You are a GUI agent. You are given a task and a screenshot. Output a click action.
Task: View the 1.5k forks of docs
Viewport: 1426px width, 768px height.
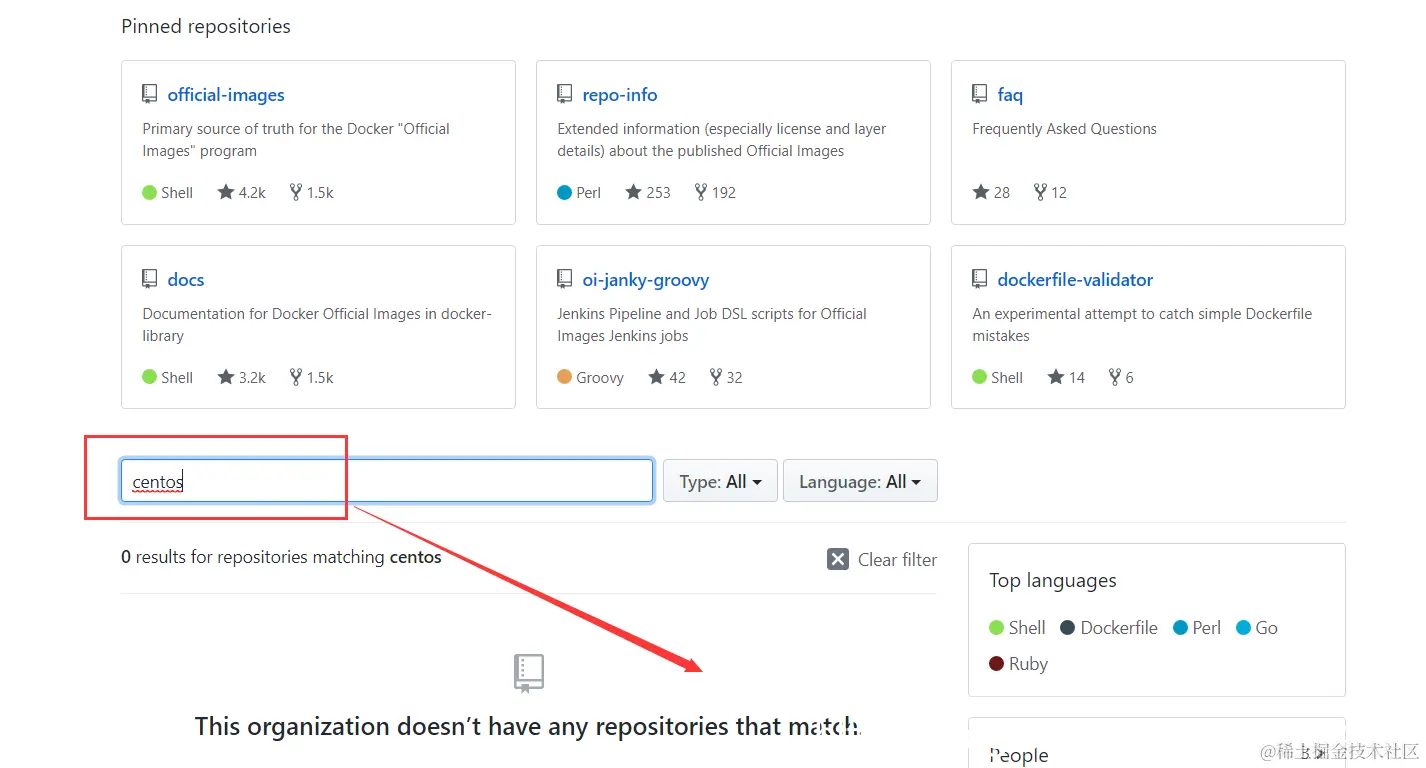pyautogui.click(x=311, y=377)
